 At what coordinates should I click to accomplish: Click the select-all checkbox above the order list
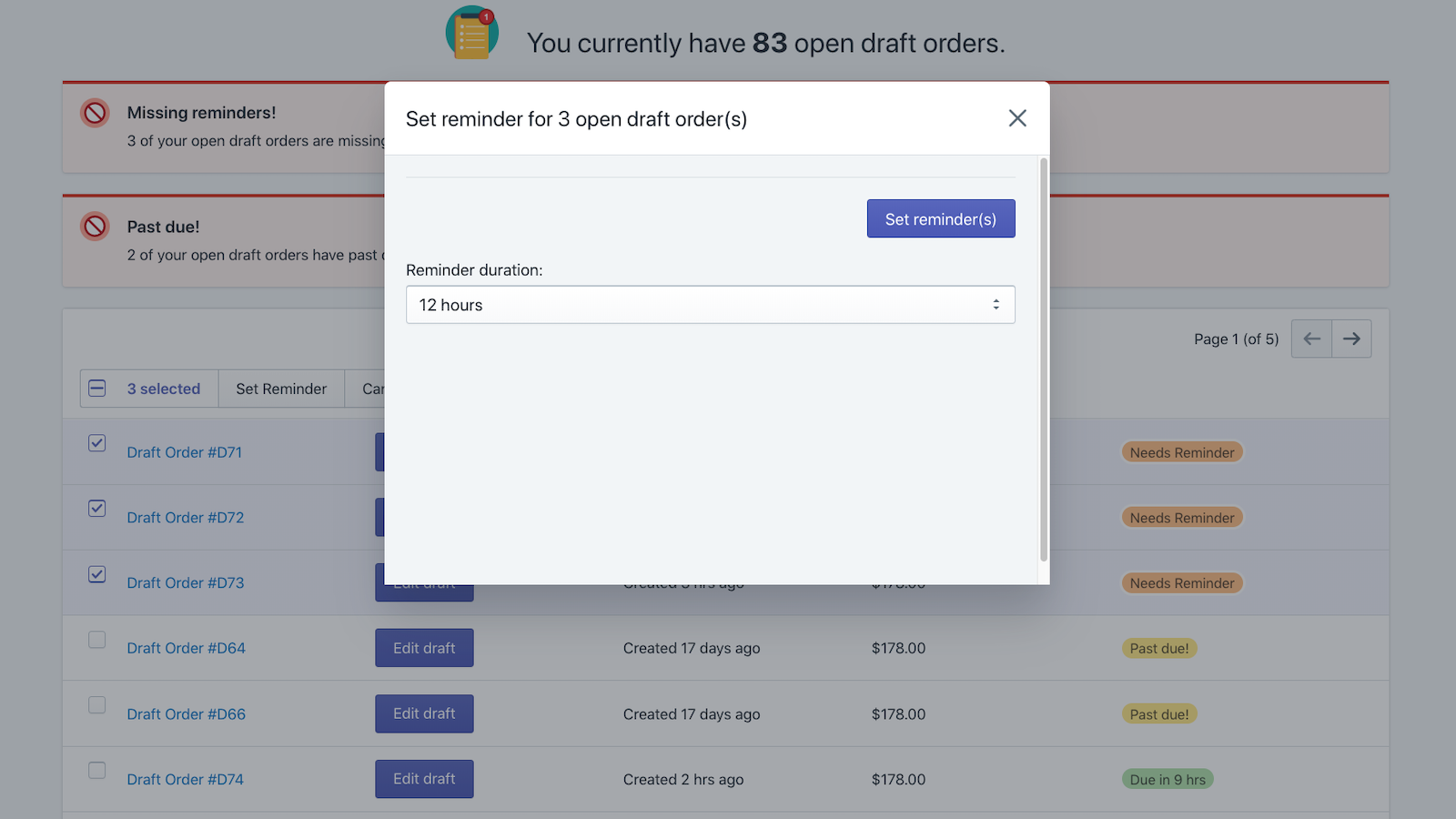[96, 388]
